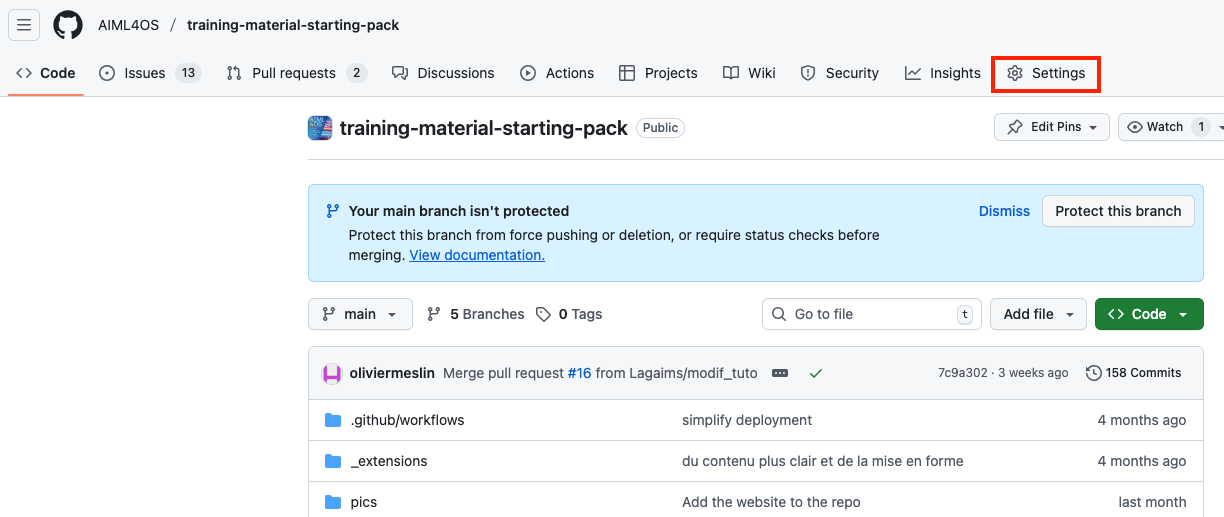Click oliviermeslin's user avatar
This screenshot has height=517, width=1224.
click(332, 373)
